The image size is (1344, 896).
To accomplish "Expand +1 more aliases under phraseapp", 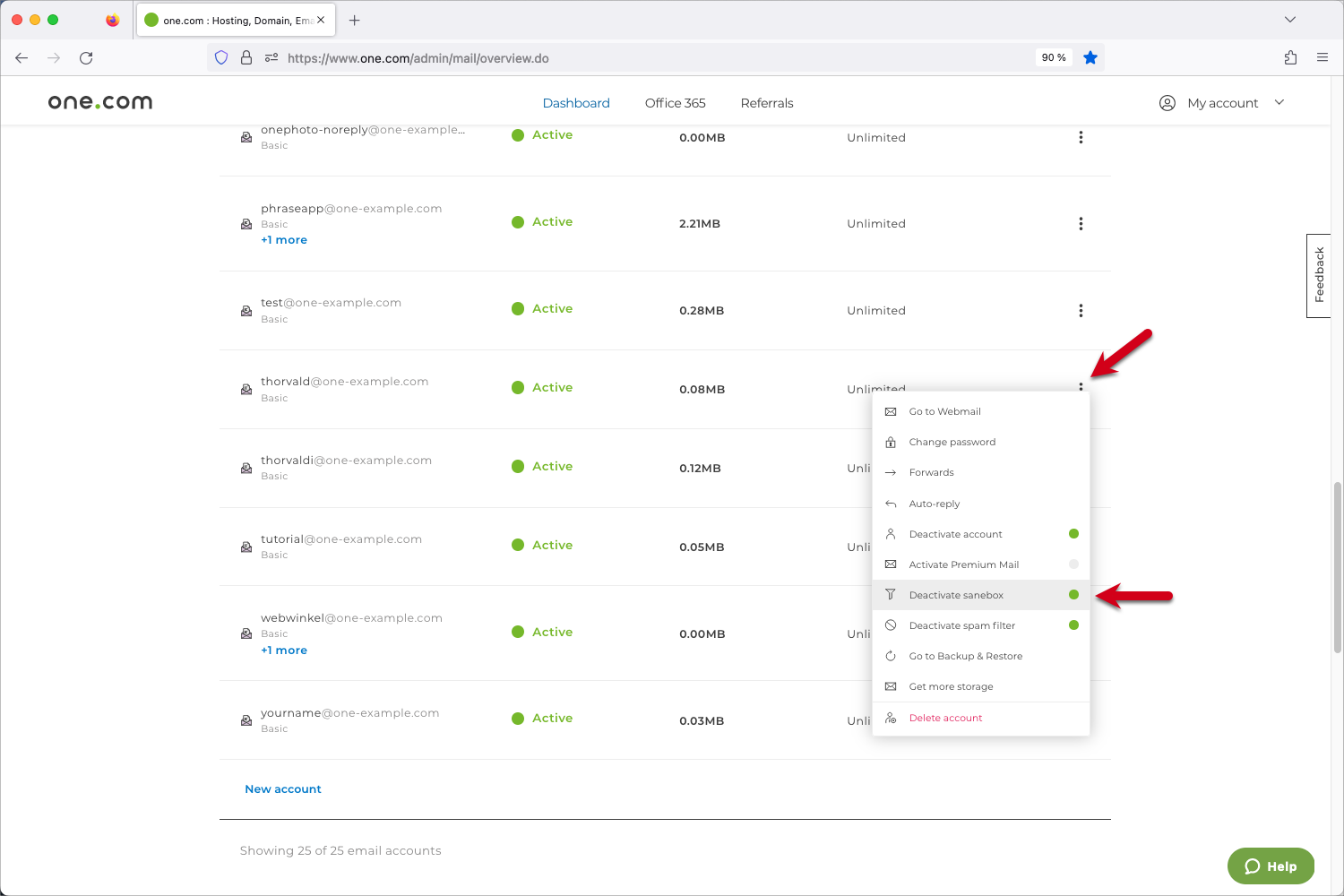I will tap(284, 240).
